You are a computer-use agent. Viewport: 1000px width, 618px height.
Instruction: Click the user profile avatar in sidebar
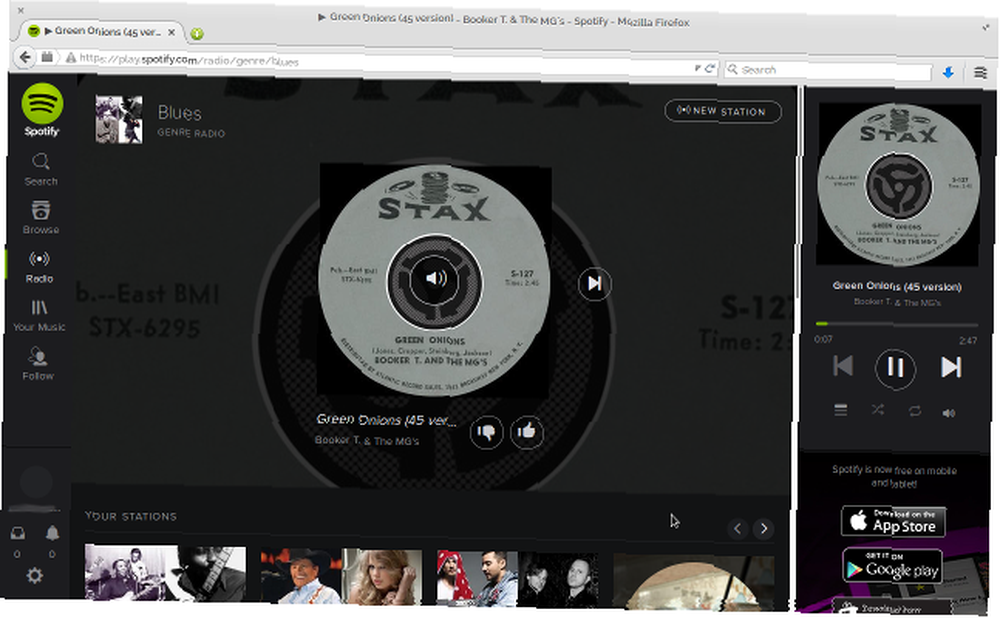tap(36, 482)
